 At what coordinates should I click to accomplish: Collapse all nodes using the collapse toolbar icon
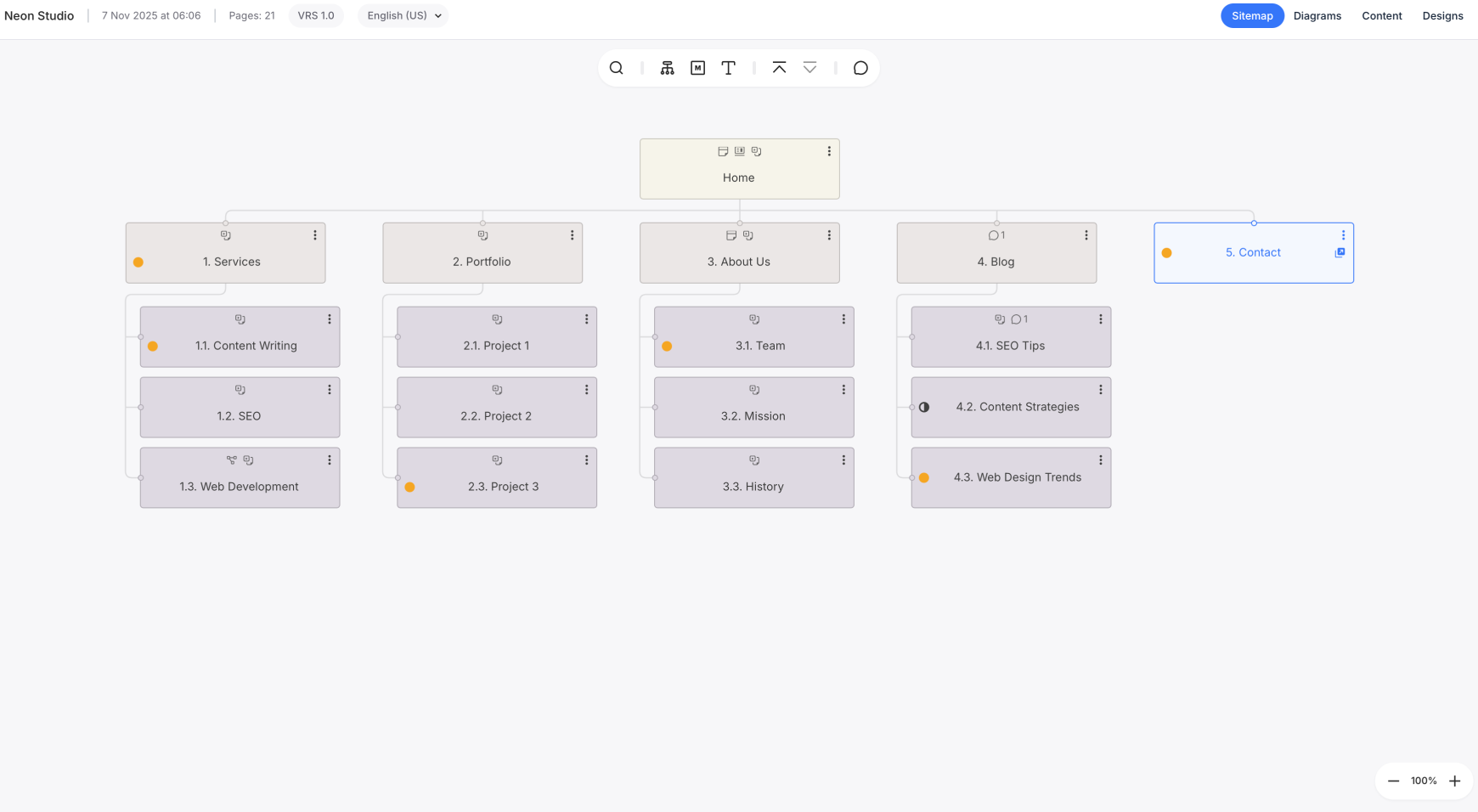(779, 67)
